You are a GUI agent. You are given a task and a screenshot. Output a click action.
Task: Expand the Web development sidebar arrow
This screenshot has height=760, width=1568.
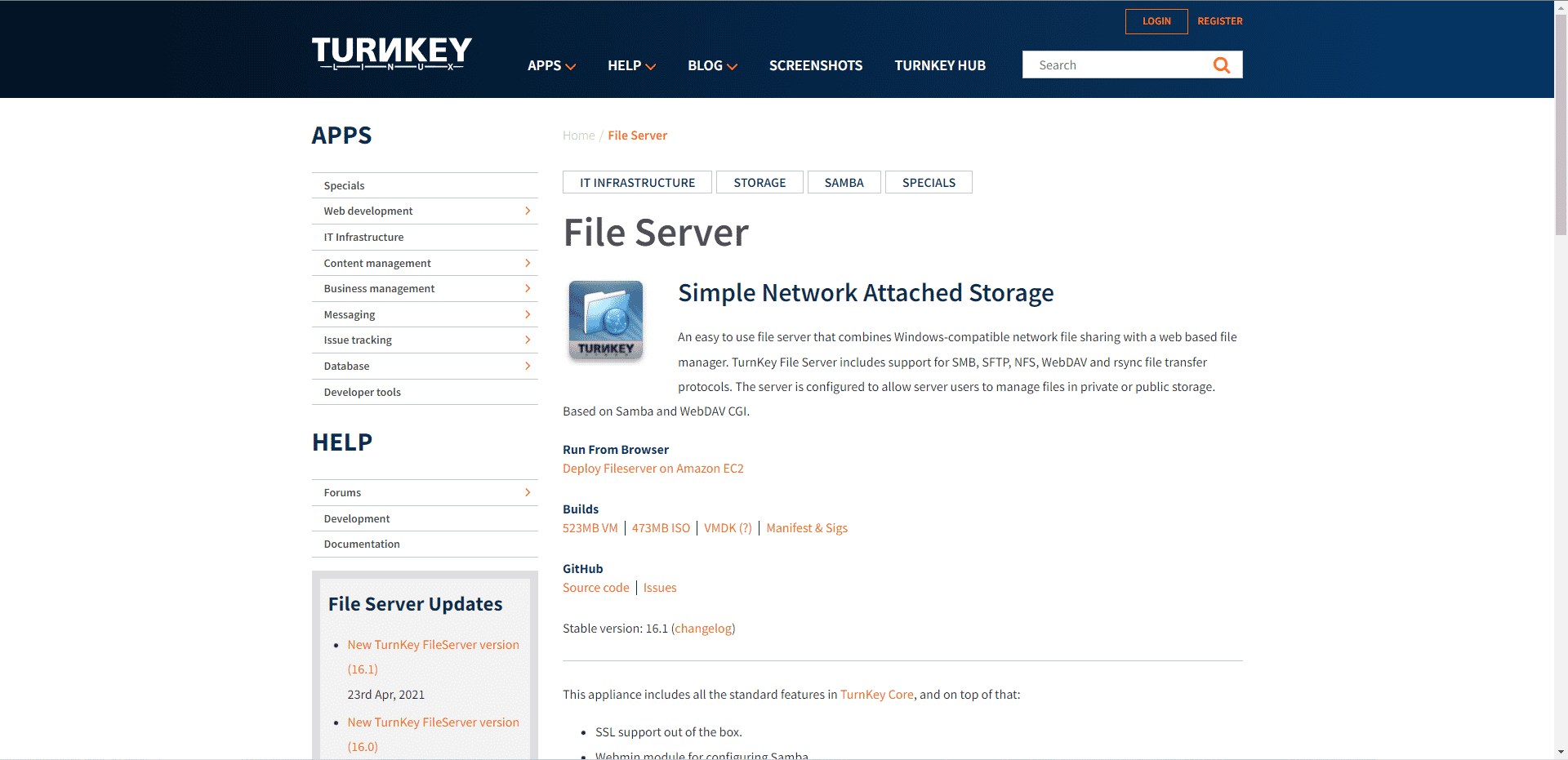pyautogui.click(x=528, y=211)
